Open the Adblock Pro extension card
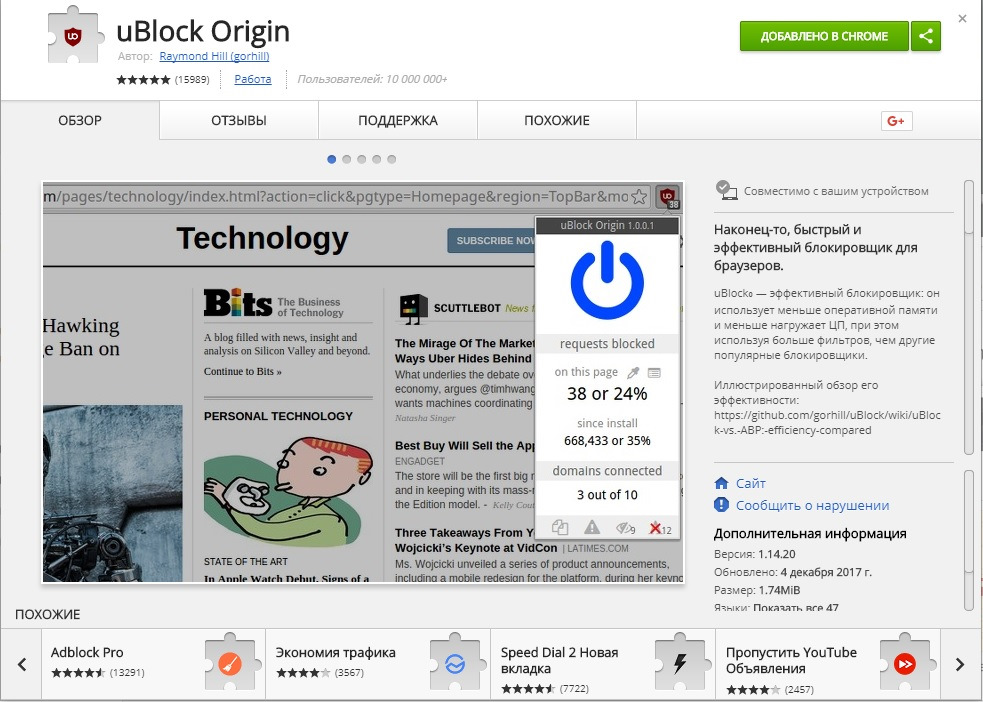 point(153,664)
